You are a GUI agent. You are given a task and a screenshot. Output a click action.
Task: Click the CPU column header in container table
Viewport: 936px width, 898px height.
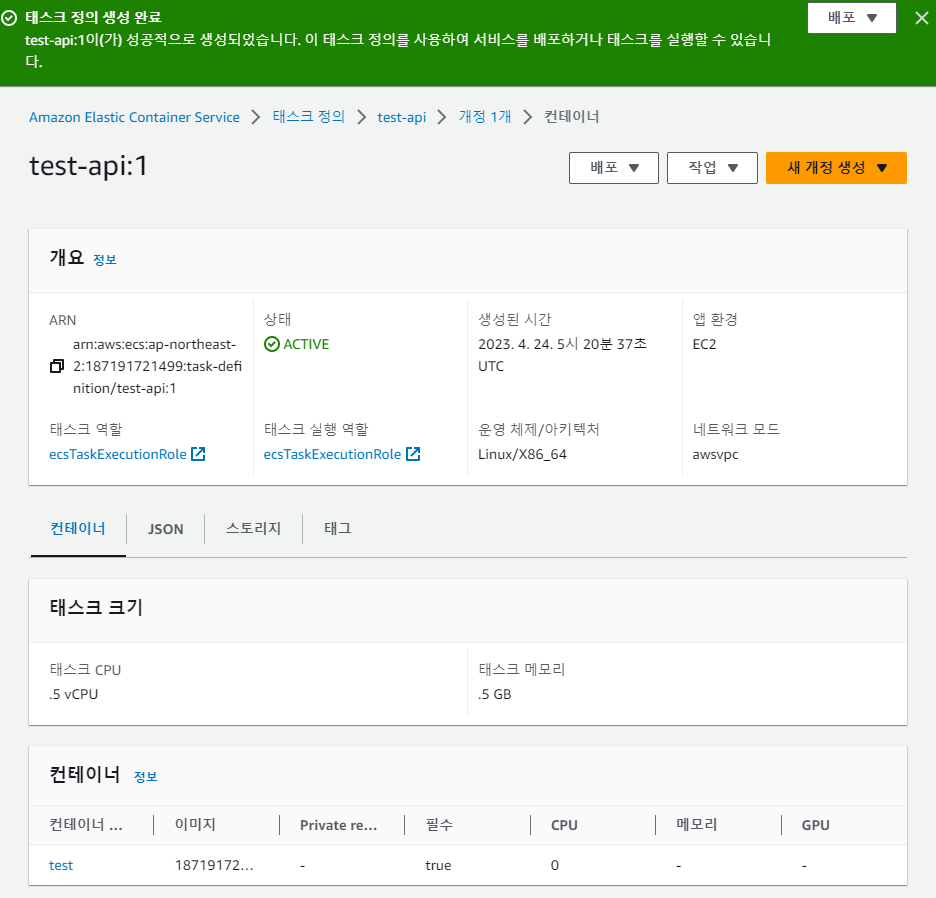pyautogui.click(x=564, y=825)
